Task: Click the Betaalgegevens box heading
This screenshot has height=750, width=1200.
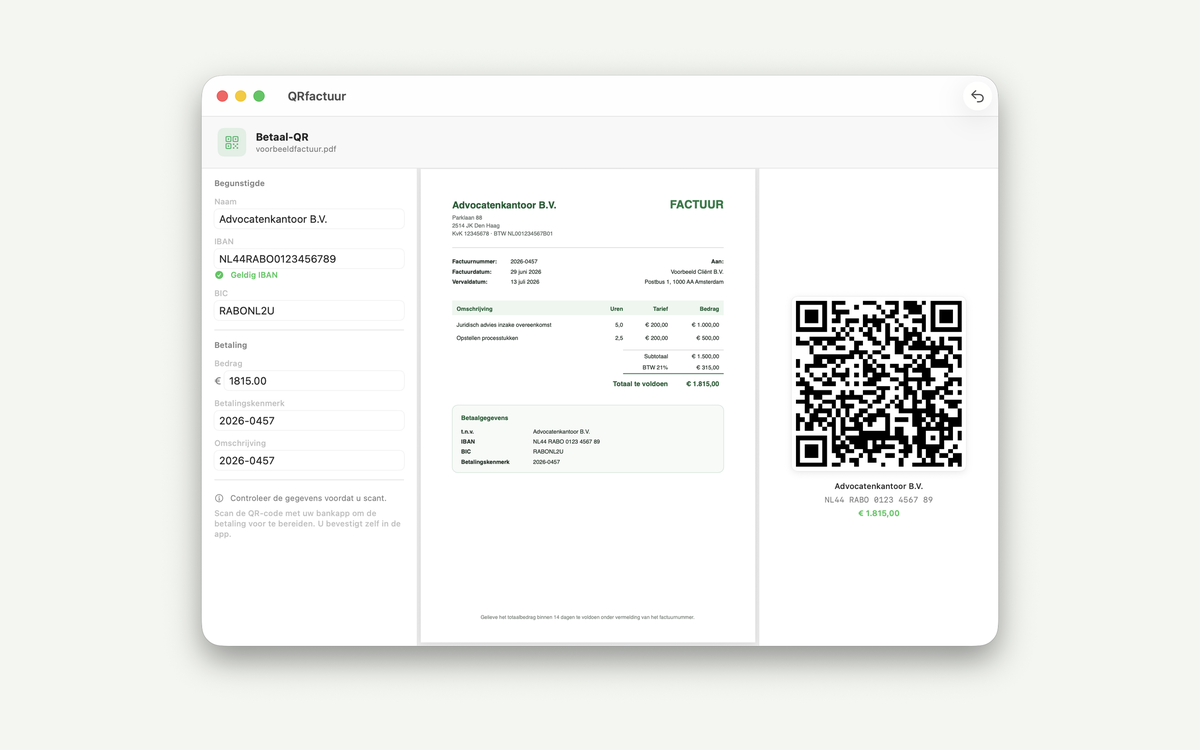Action: (x=485, y=418)
